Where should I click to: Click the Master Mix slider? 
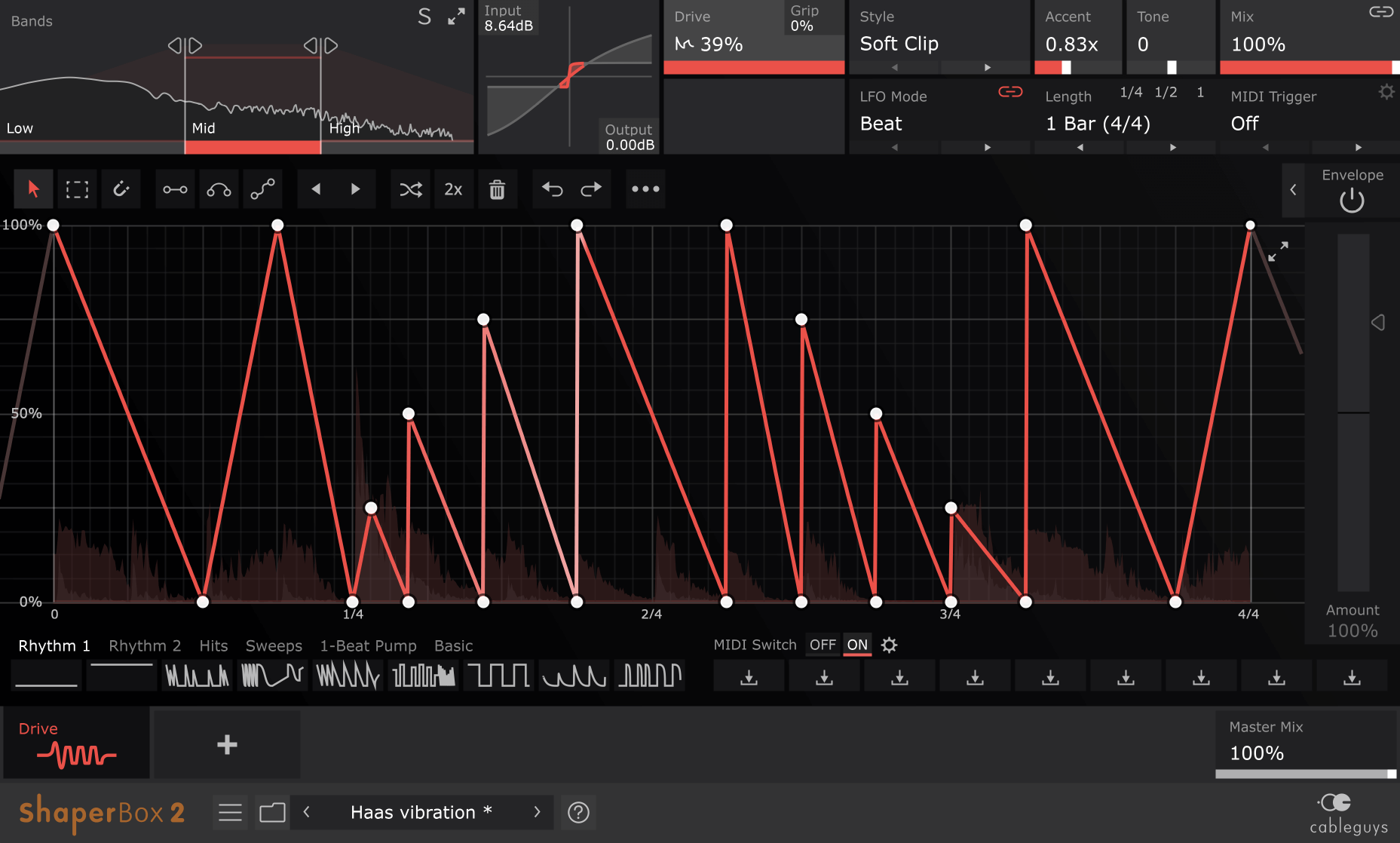[1304, 773]
